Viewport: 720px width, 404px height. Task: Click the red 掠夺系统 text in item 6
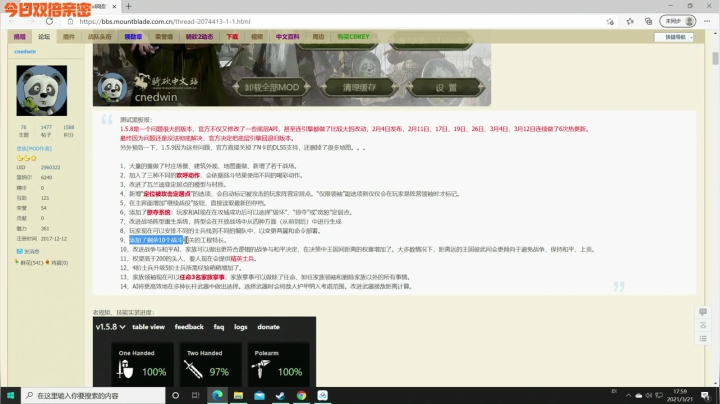click(158, 212)
